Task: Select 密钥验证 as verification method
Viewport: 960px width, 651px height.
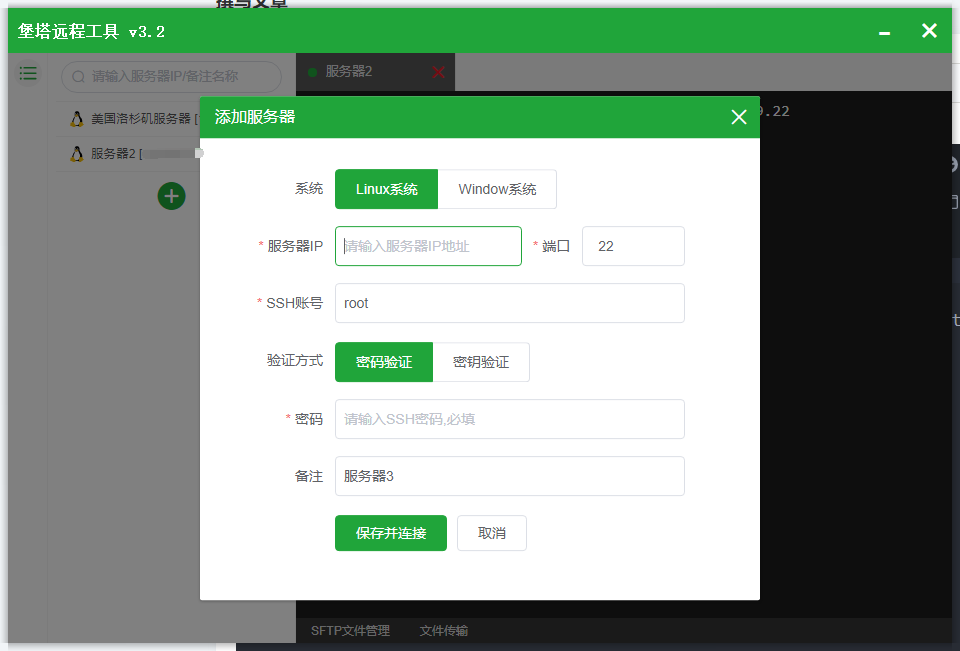Action: [482, 362]
